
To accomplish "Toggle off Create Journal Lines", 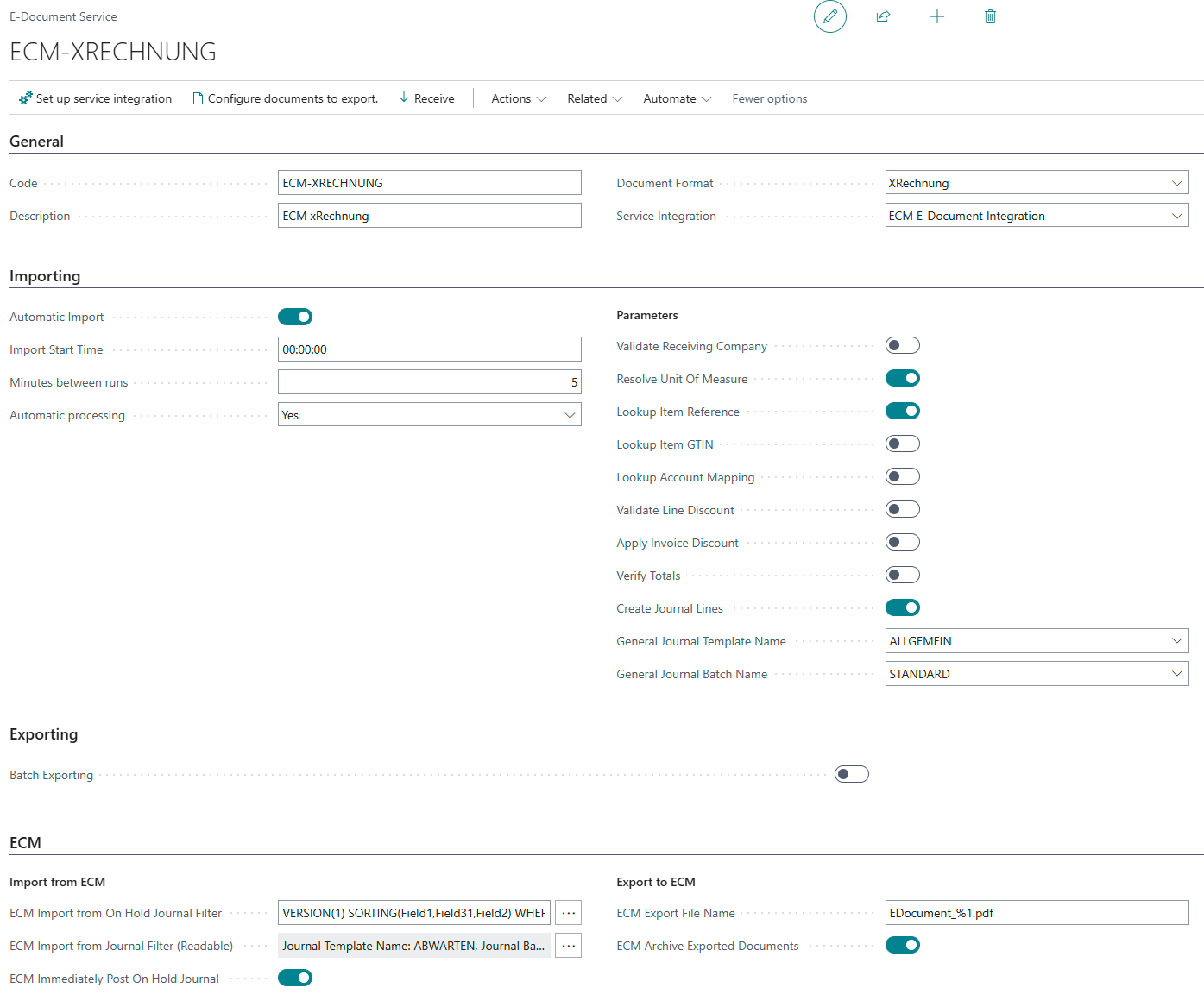I will tap(902, 608).
